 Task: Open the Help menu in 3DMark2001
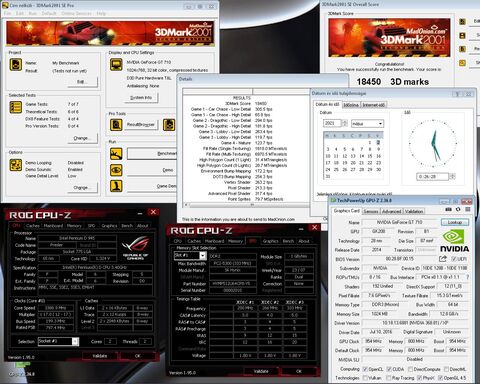[x=101, y=13]
